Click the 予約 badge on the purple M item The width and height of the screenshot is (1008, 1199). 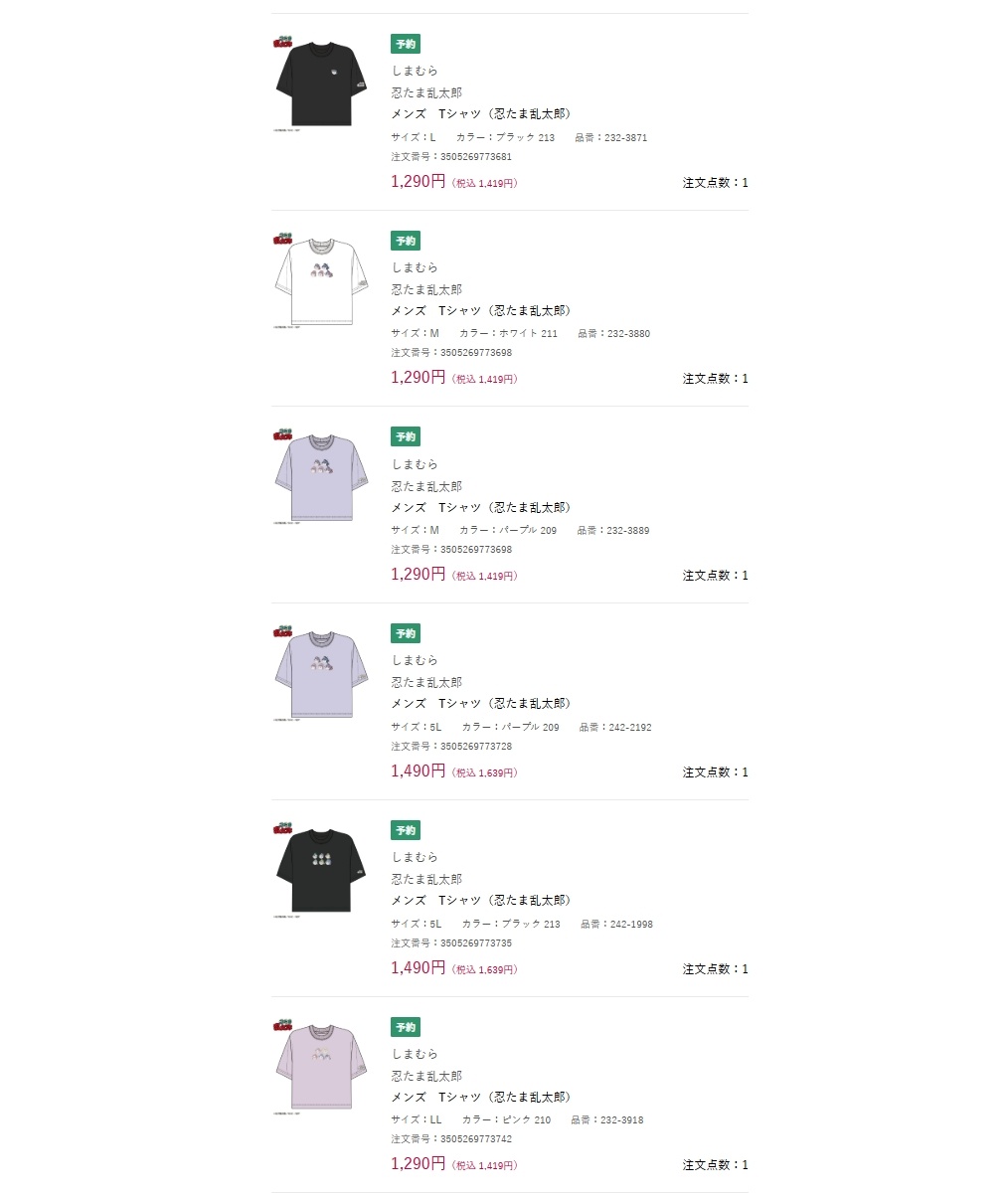point(406,437)
